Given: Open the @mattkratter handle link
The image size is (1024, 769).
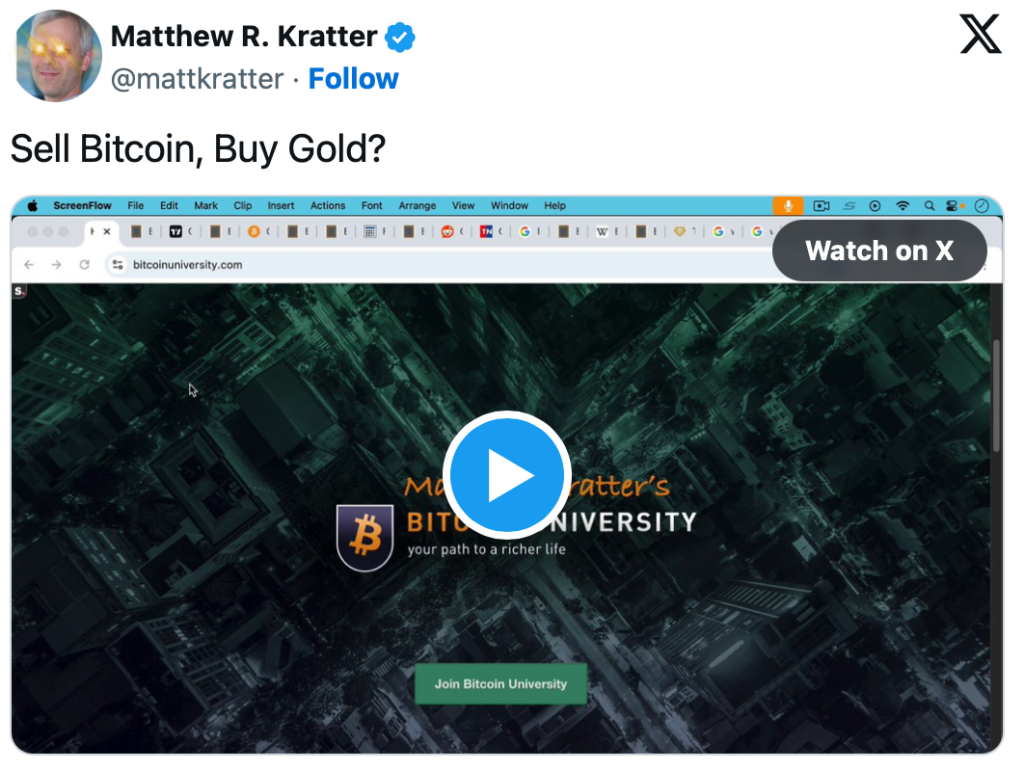Looking at the screenshot, I should (197, 79).
